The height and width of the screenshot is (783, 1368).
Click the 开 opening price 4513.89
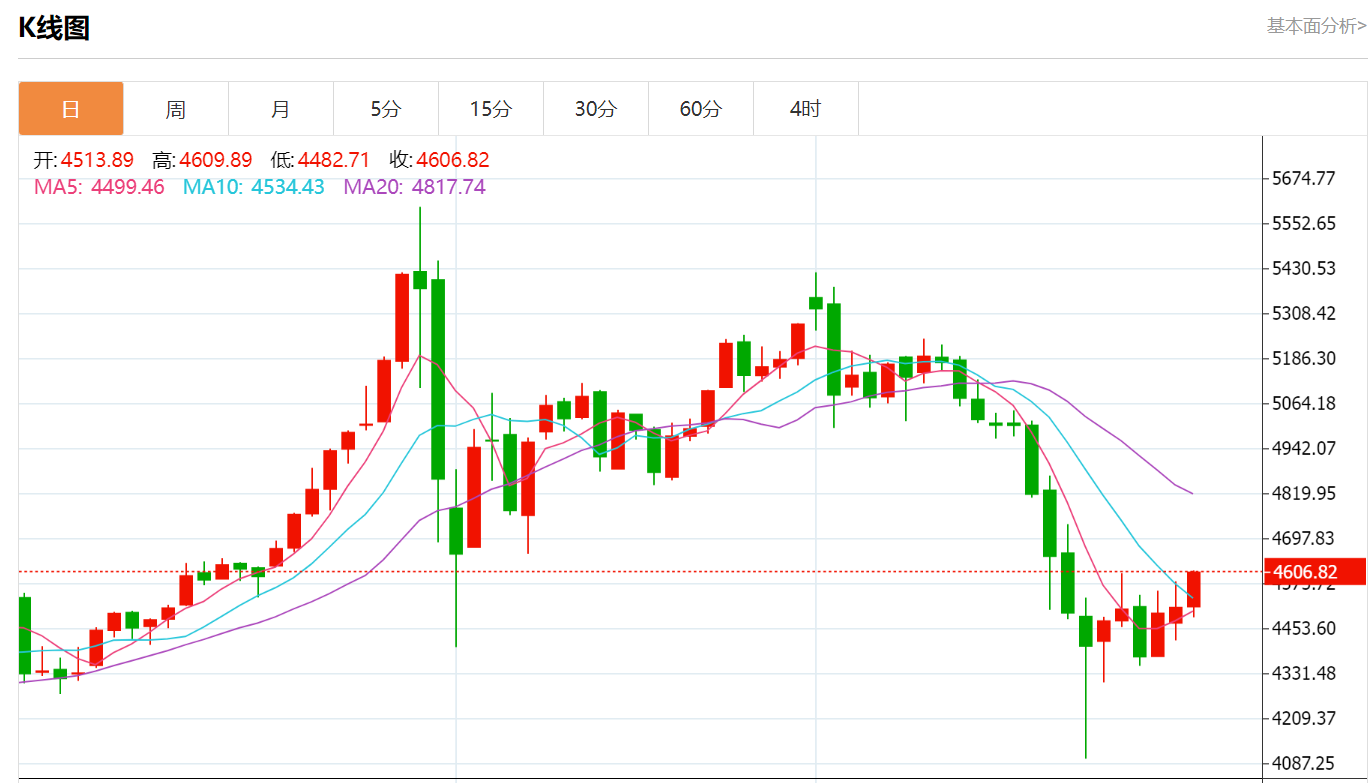[x=97, y=160]
